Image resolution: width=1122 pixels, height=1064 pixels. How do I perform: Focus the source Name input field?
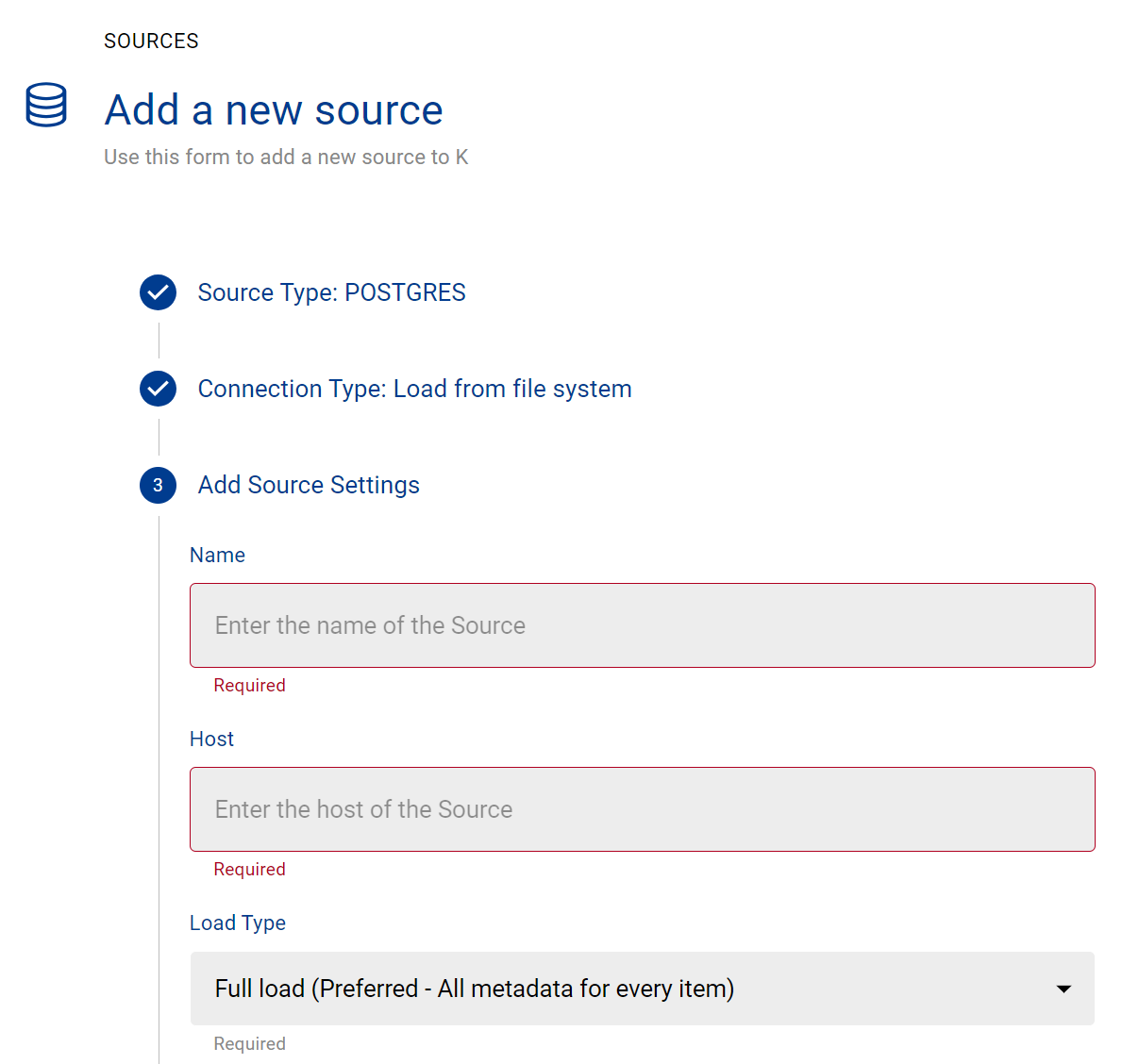coord(642,625)
